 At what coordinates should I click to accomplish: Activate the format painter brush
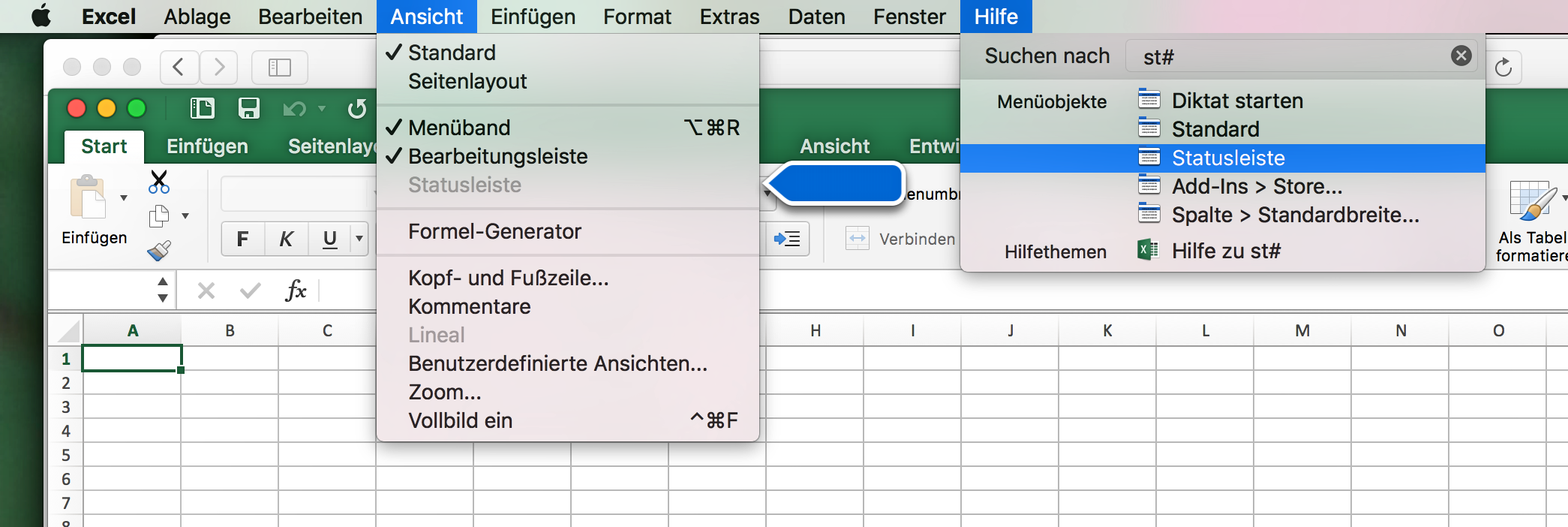pos(159,250)
